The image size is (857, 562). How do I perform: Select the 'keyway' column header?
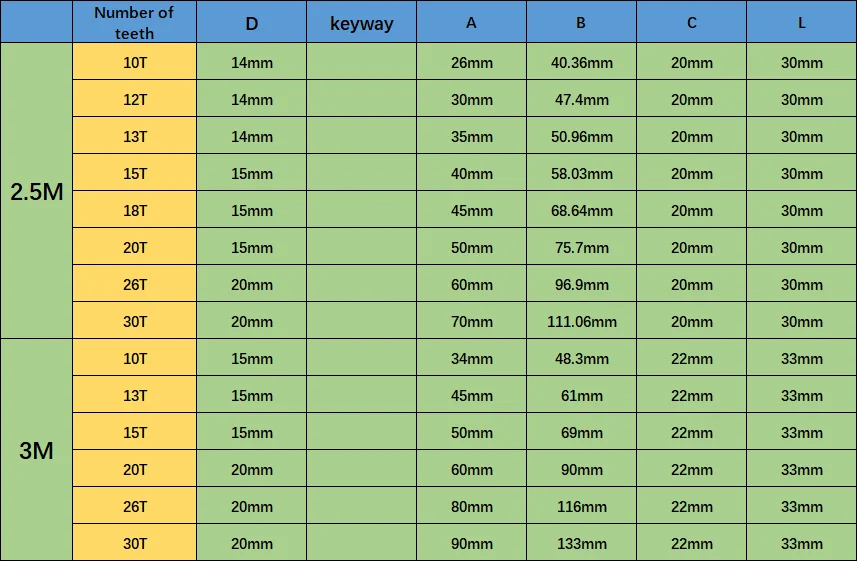pos(361,22)
